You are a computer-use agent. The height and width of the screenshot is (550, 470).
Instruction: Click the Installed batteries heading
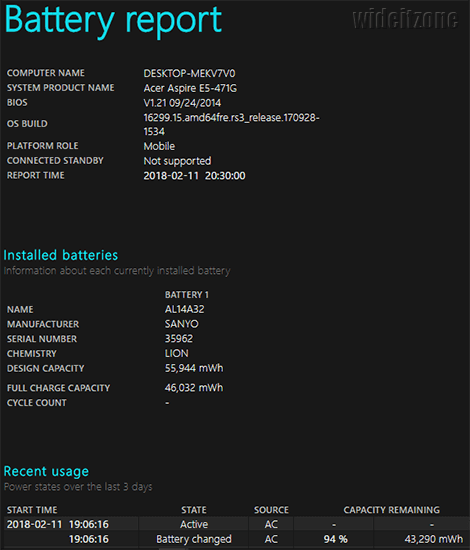pyautogui.click(x=61, y=255)
